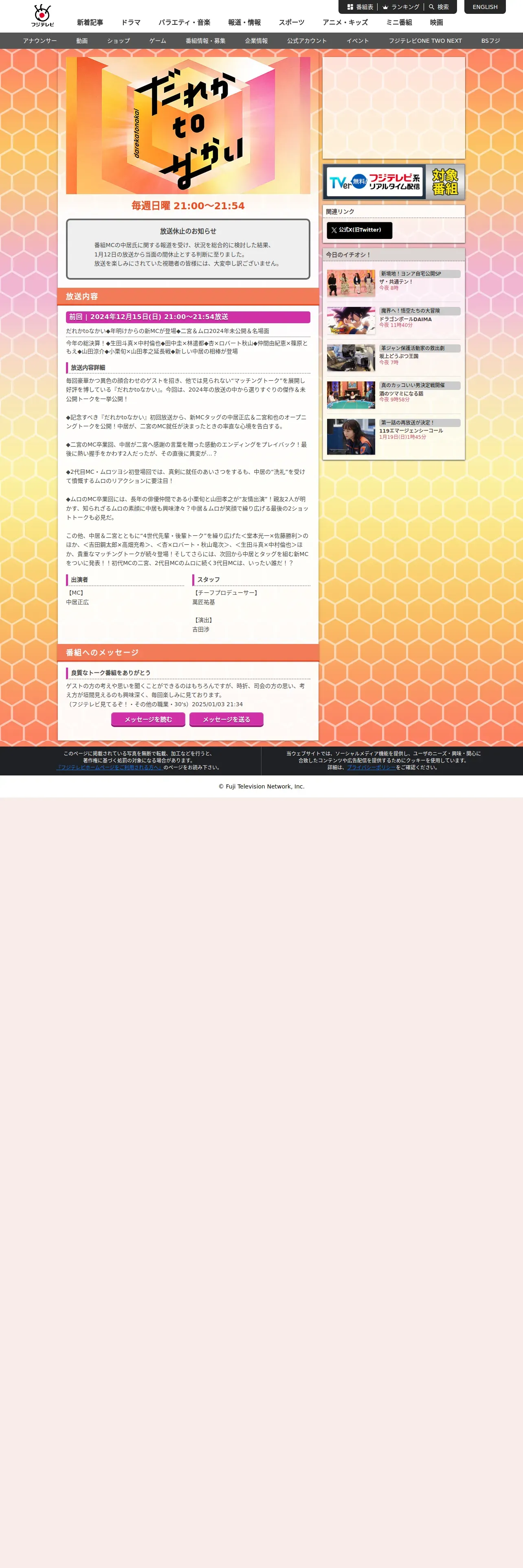Open the 酒のツマミになる話 title link
Viewport: 523px width, 1568px height.
(x=401, y=393)
